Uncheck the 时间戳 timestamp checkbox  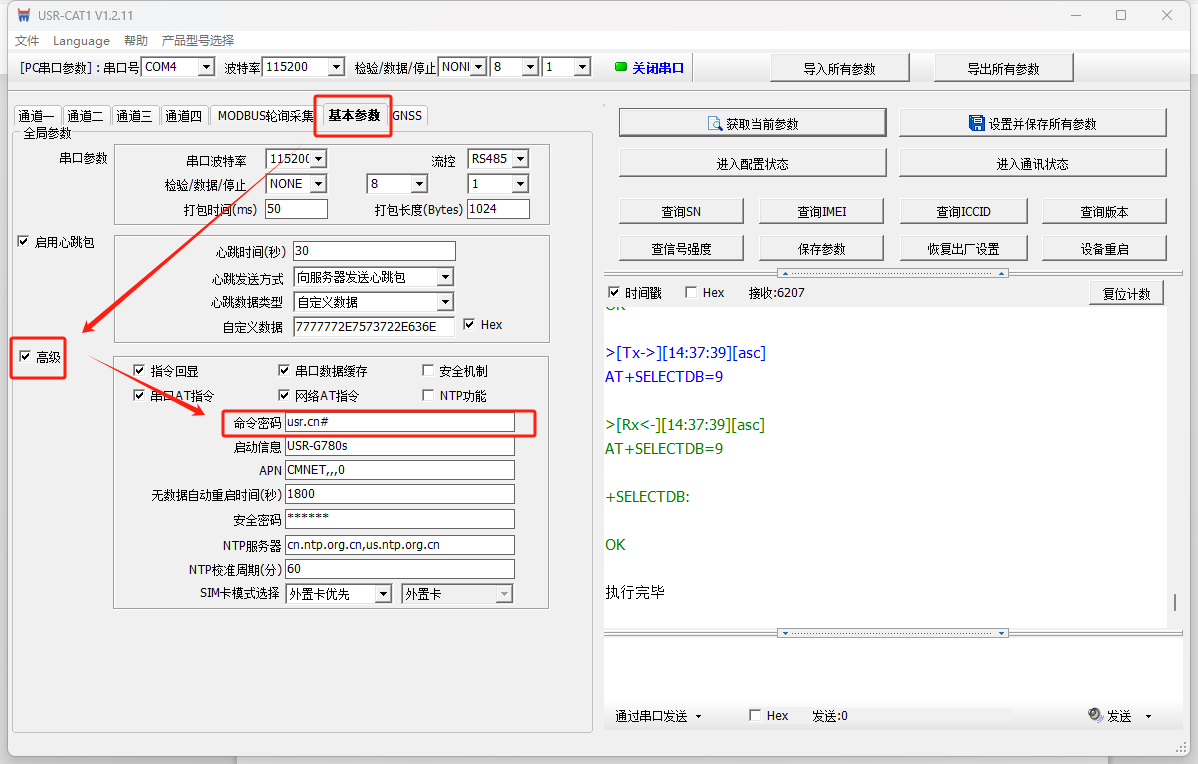(x=614, y=293)
